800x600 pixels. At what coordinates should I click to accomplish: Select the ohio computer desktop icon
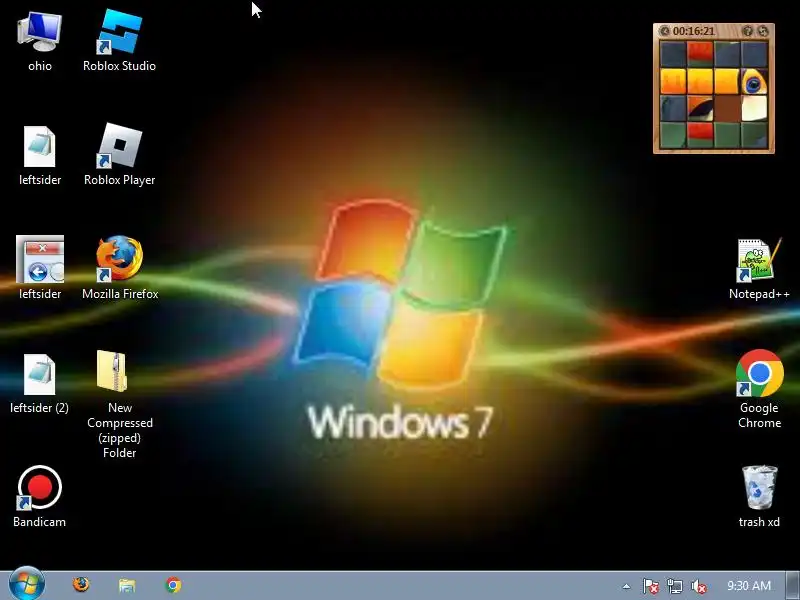click(x=40, y=42)
